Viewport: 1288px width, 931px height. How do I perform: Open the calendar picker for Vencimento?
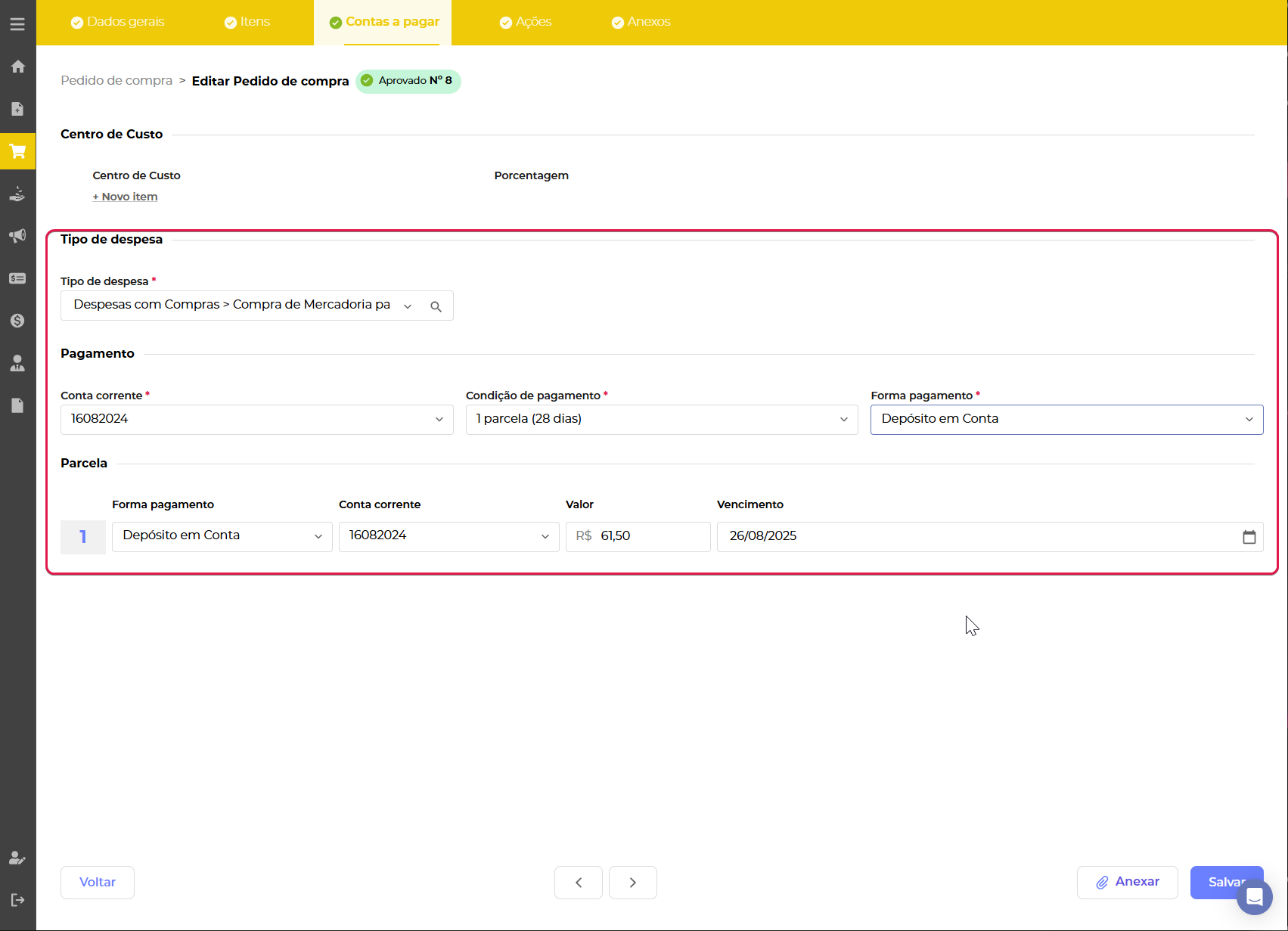point(1249,537)
